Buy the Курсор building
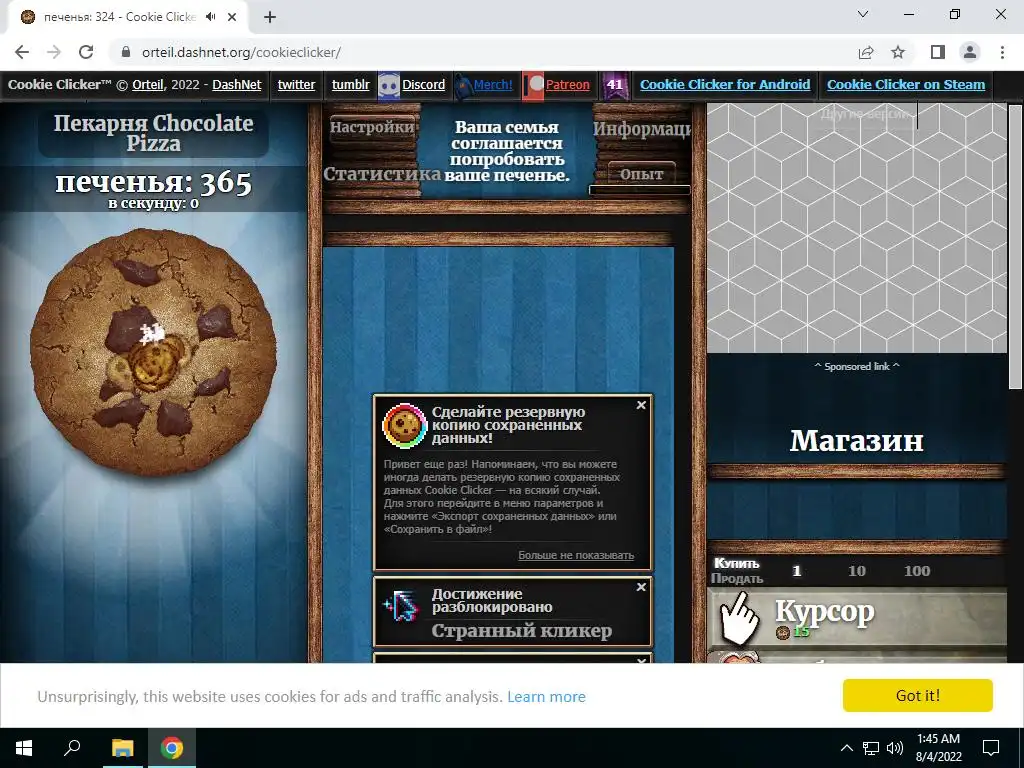Screen dimensions: 1024x768 point(856,618)
